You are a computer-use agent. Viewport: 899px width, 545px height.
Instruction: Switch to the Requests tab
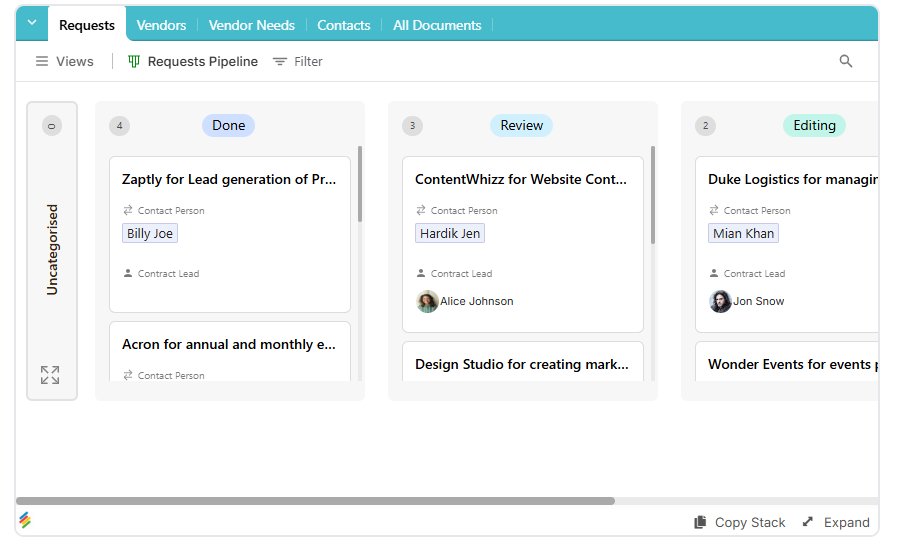click(x=87, y=25)
